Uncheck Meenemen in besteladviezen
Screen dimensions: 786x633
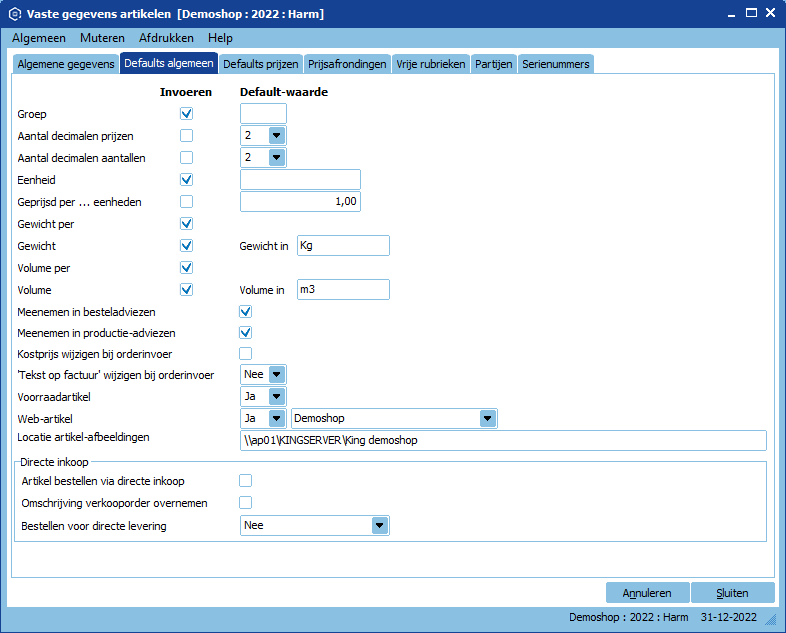245,312
